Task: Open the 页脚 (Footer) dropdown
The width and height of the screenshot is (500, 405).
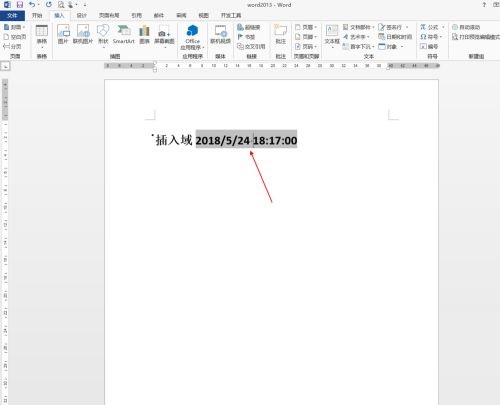Action: (x=306, y=37)
